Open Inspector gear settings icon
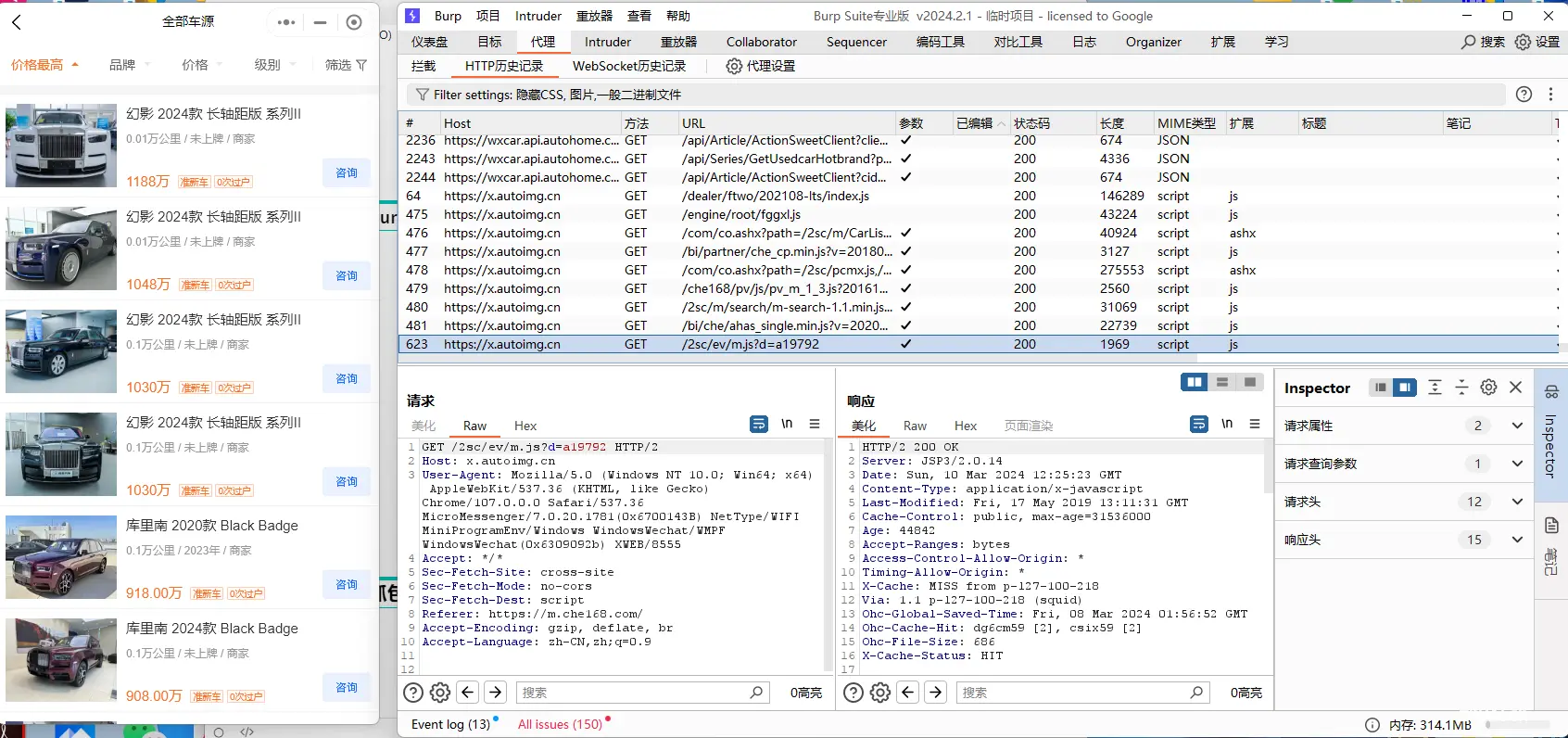This screenshot has height=738, width=1568. 1488,388
